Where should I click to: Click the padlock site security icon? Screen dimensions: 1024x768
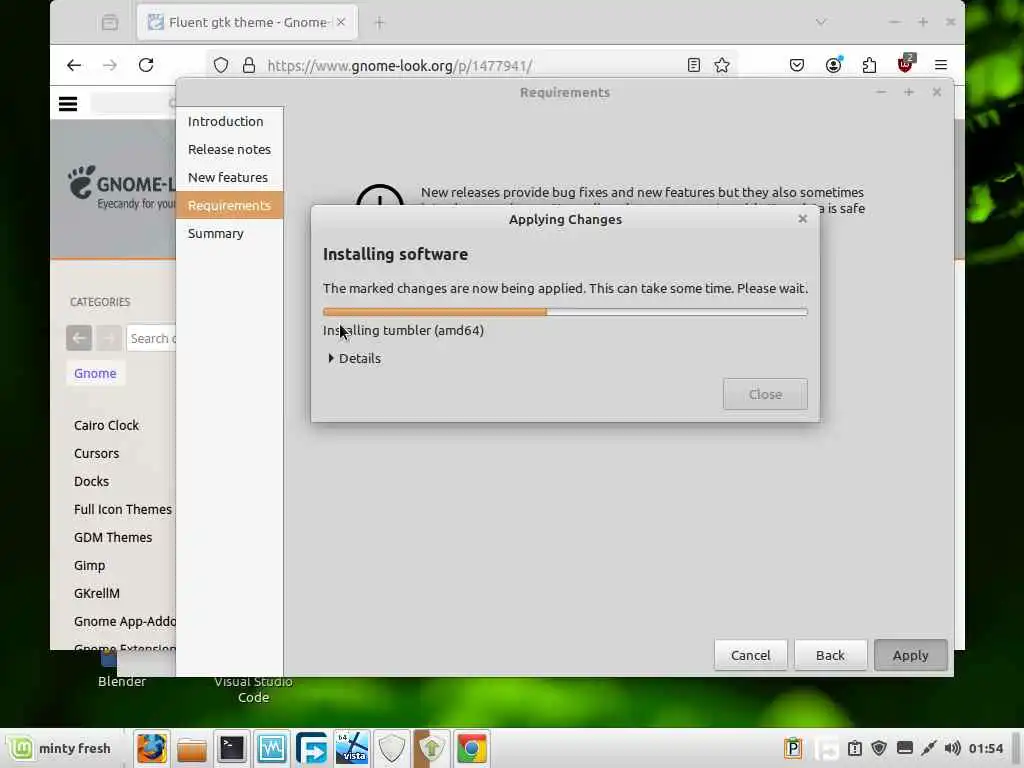(x=249, y=65)
